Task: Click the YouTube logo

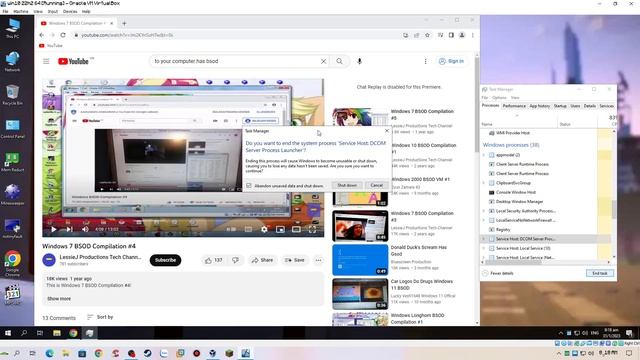Action: click(x=73, y=61)
